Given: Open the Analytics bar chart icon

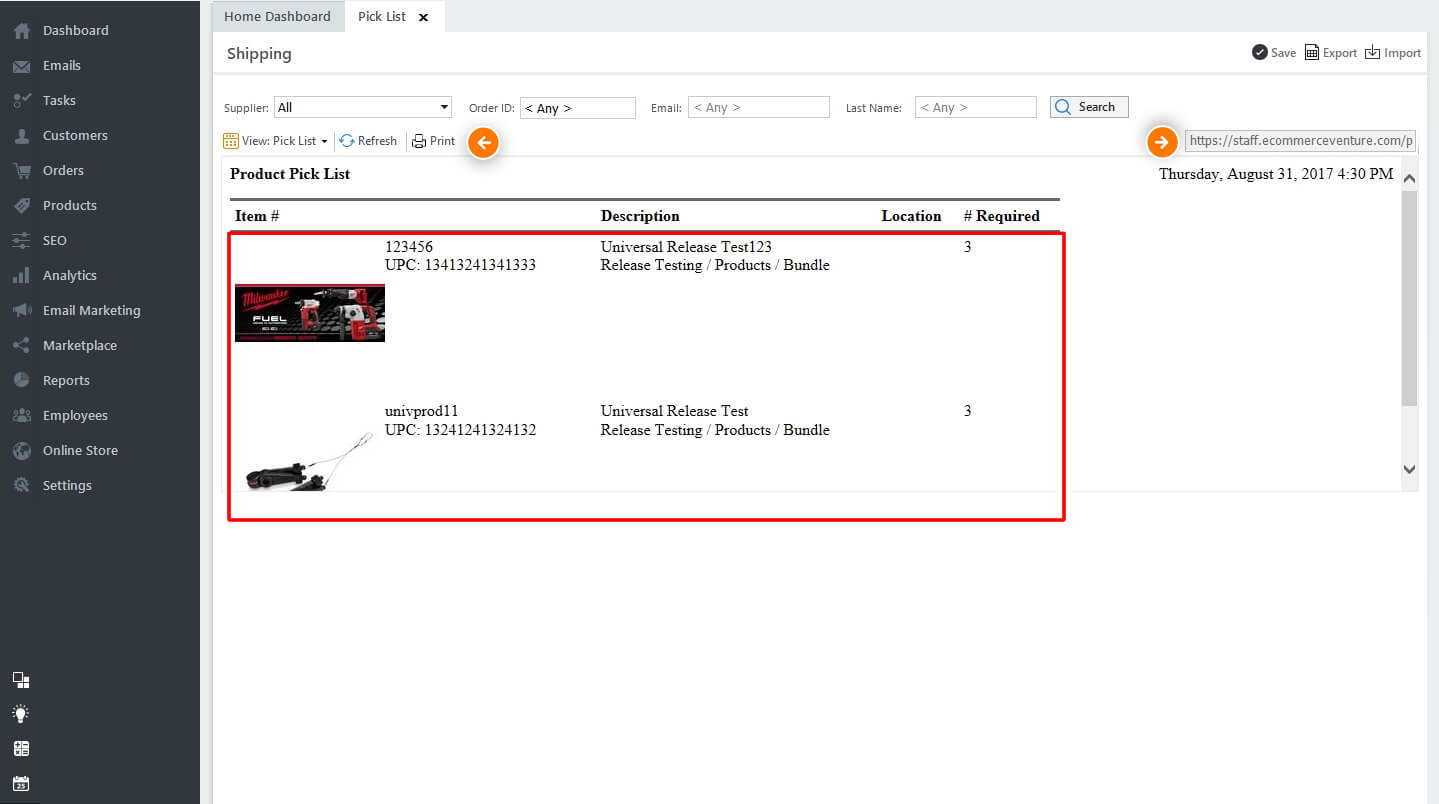Looking at the screenshot, I should coord(21,276).
